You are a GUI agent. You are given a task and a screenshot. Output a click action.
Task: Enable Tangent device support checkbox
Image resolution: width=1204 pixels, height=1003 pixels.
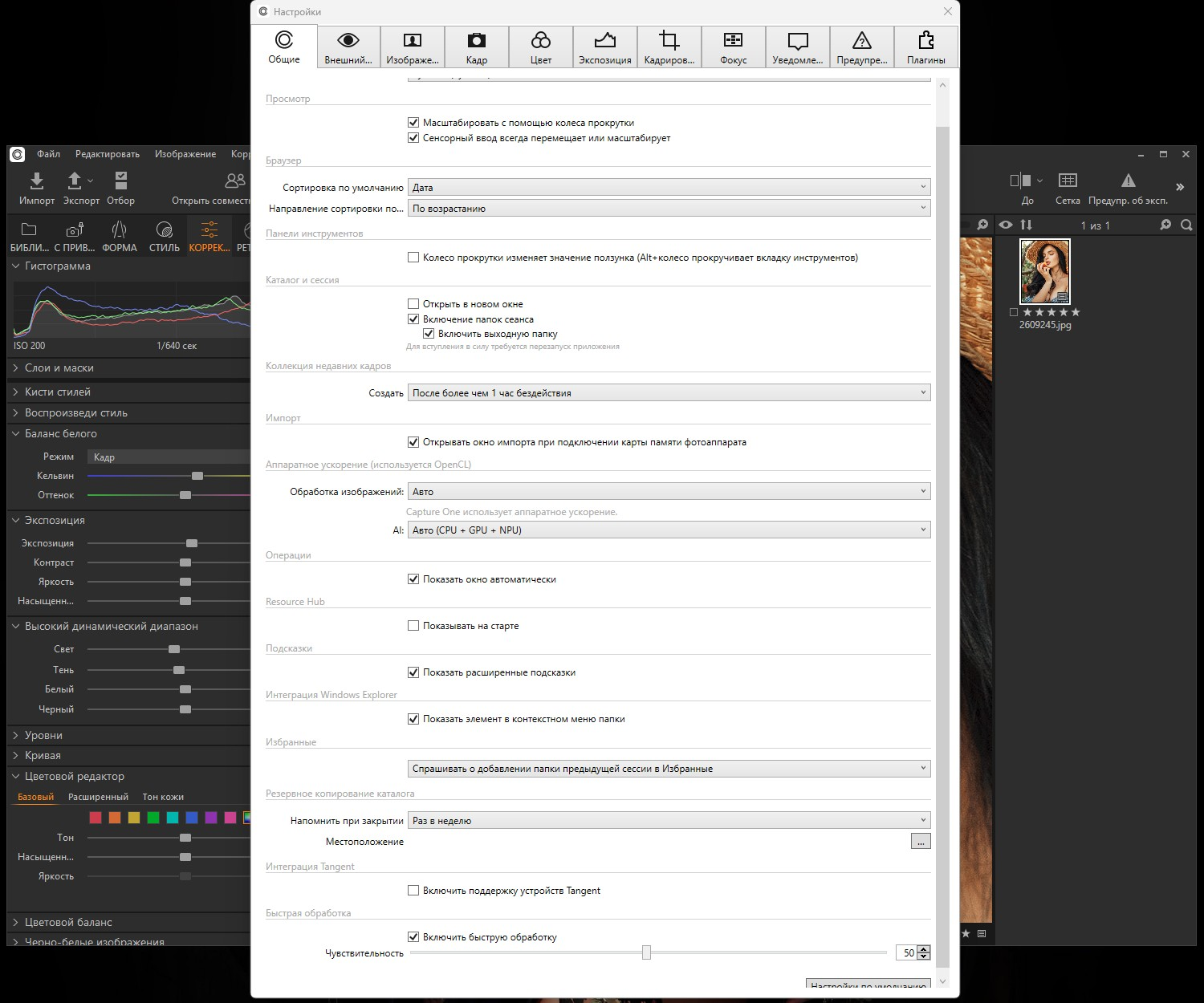point(413,891)
